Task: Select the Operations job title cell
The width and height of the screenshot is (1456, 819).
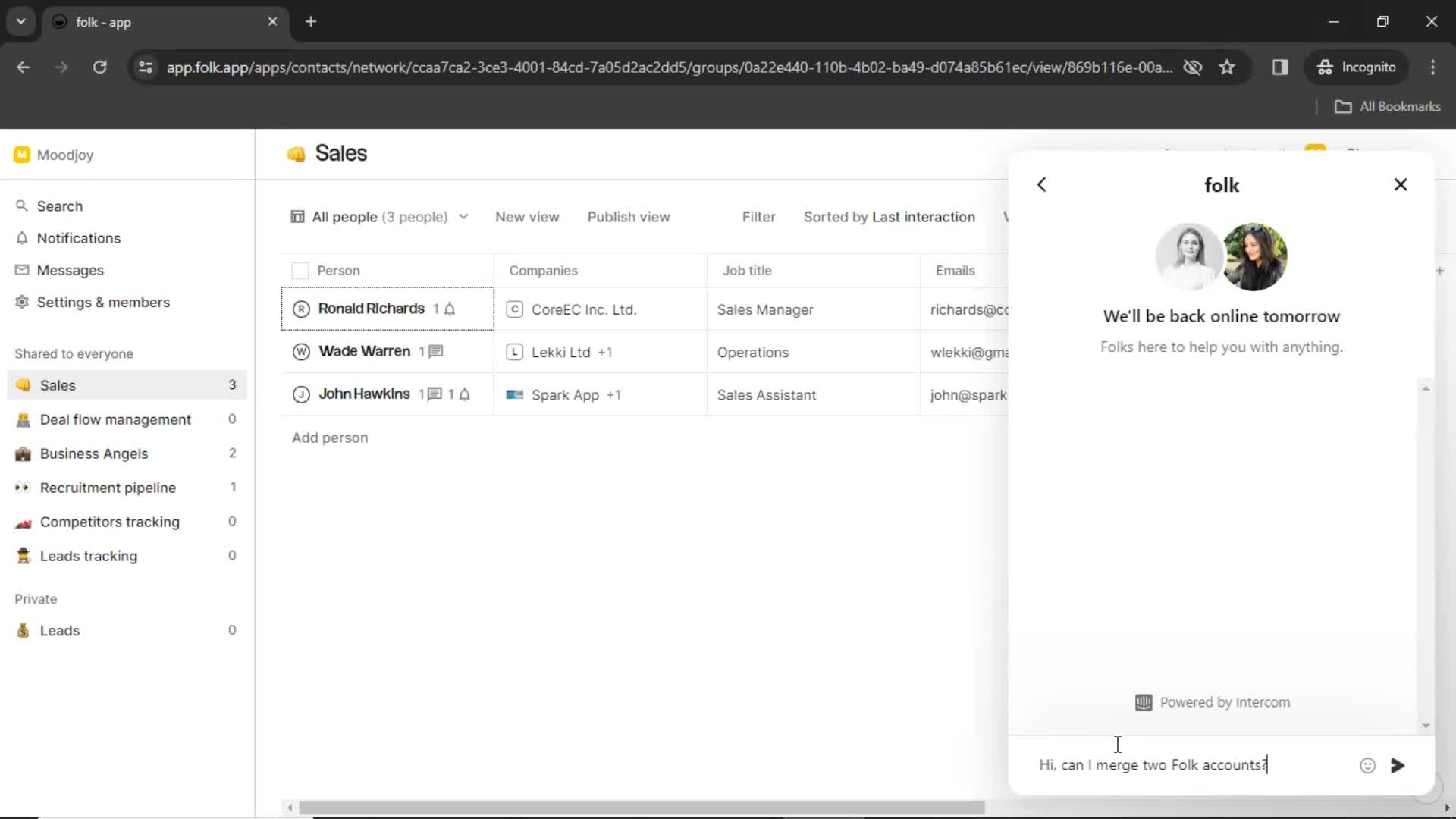Action: [813, 352]
